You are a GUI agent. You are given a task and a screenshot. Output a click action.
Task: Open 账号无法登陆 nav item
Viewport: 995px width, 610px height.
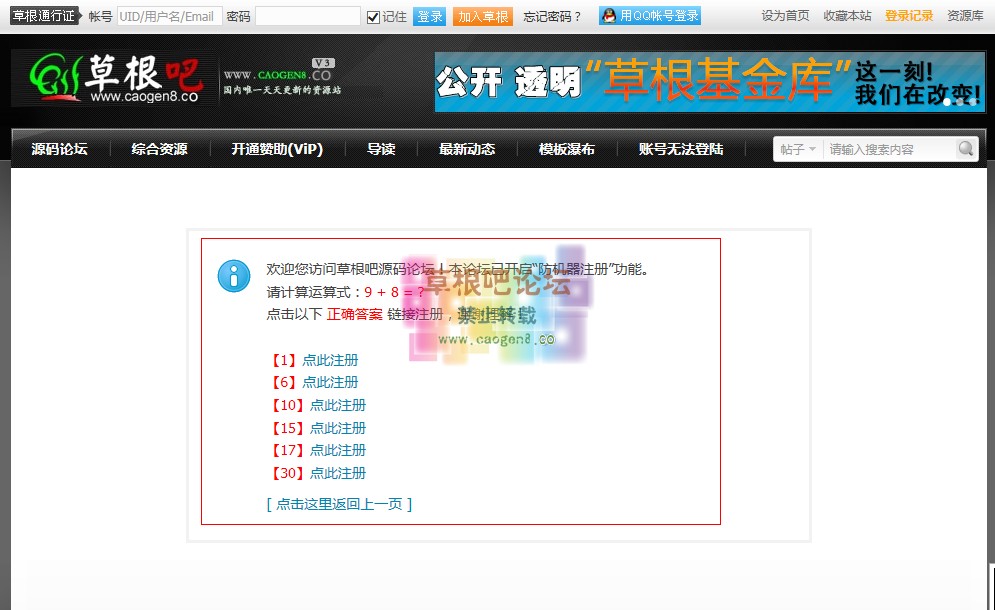(x=680, y=149)
